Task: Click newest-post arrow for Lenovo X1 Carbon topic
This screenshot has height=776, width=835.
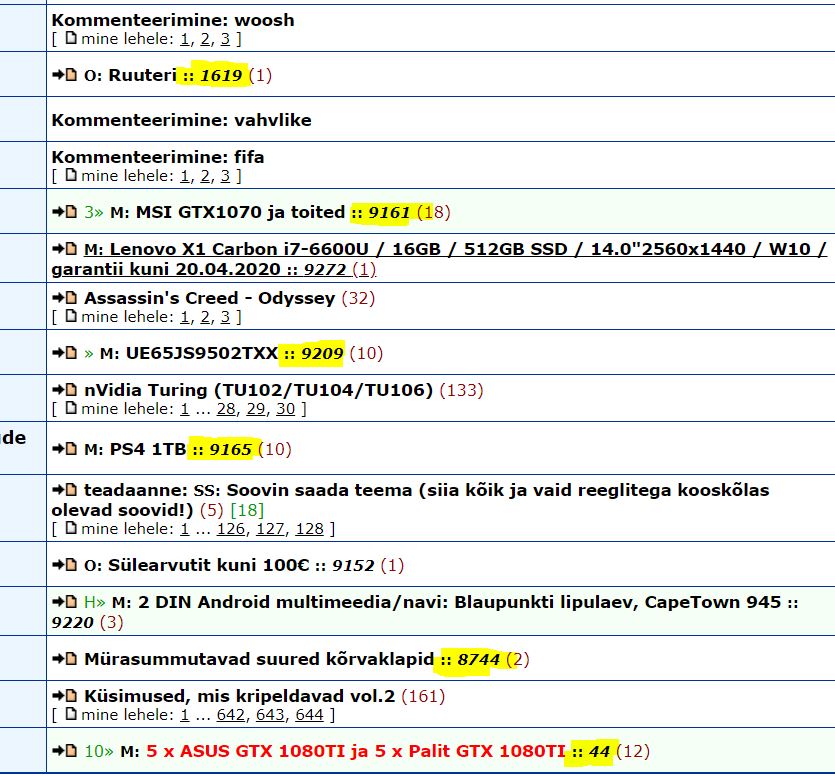Action: (x=65, y=249)
